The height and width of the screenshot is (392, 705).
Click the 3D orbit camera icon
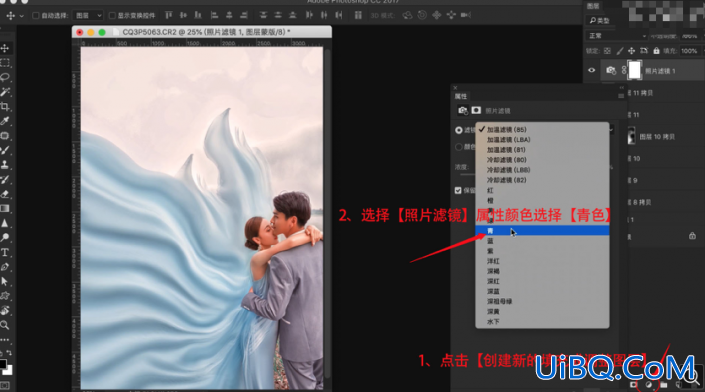[x=407, y=15]
